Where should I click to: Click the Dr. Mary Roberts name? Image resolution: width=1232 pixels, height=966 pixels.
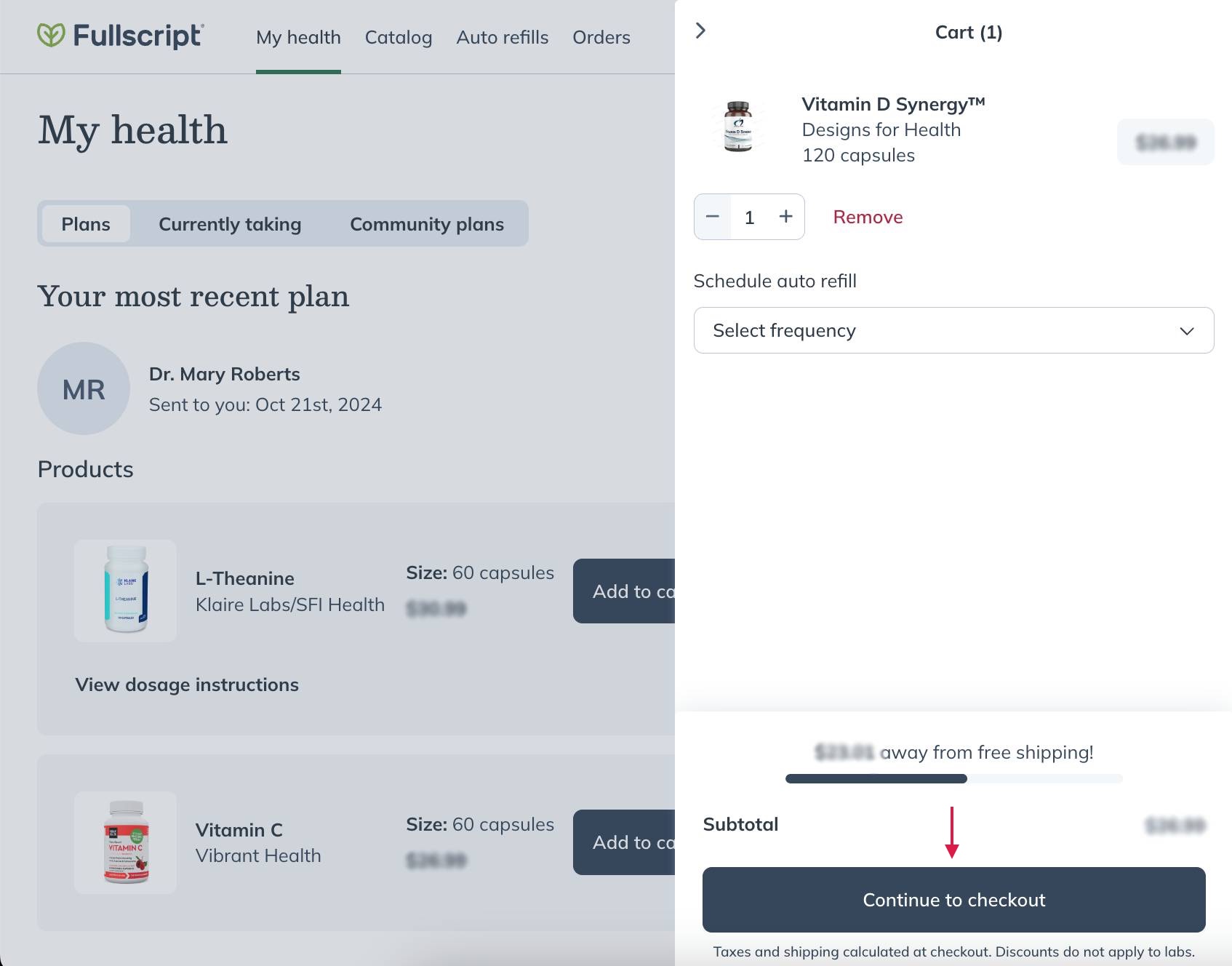click(225, 374)
